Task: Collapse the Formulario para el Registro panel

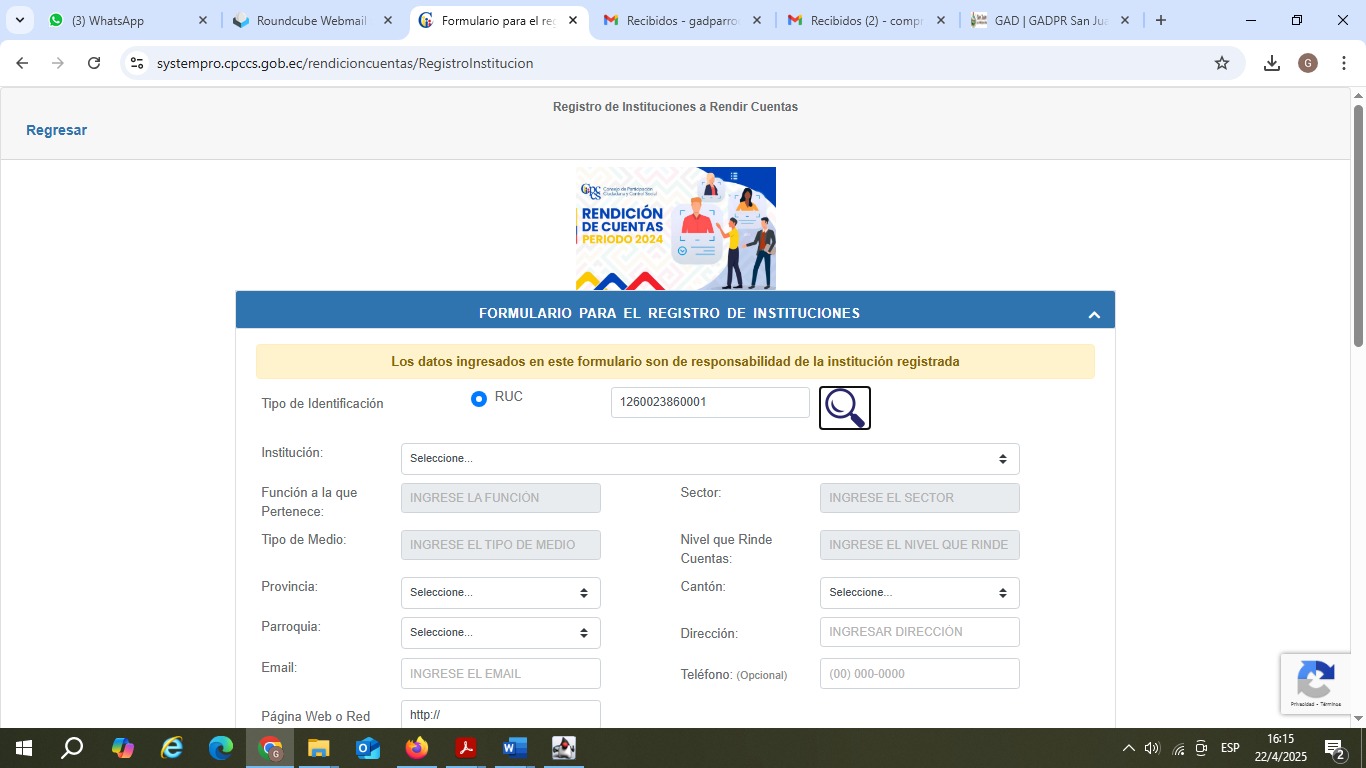Action: [x=1093, y=314]
